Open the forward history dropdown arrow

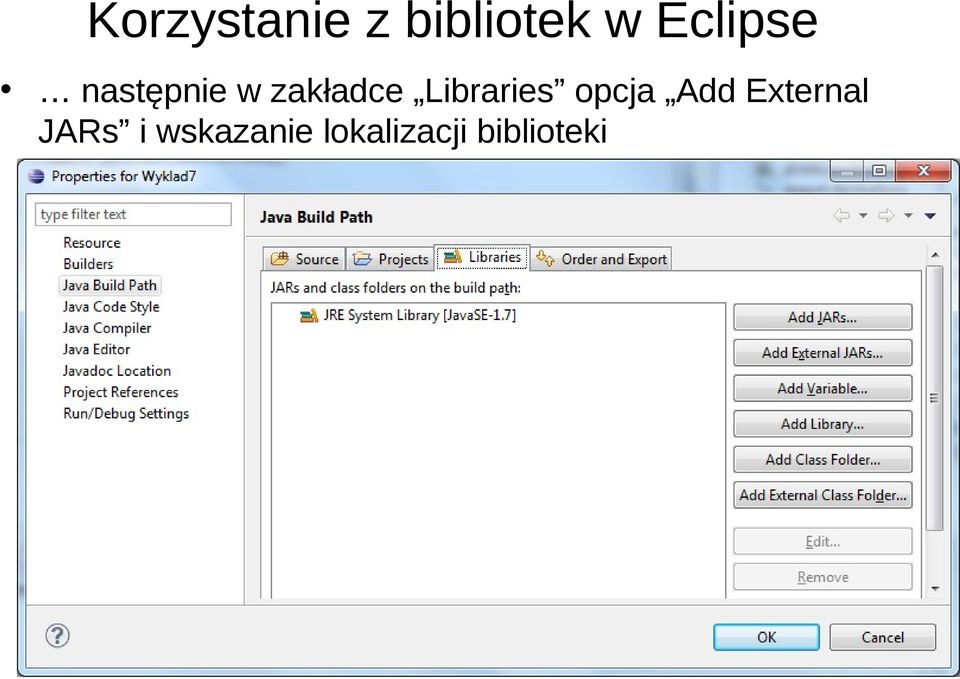[909, 216]
